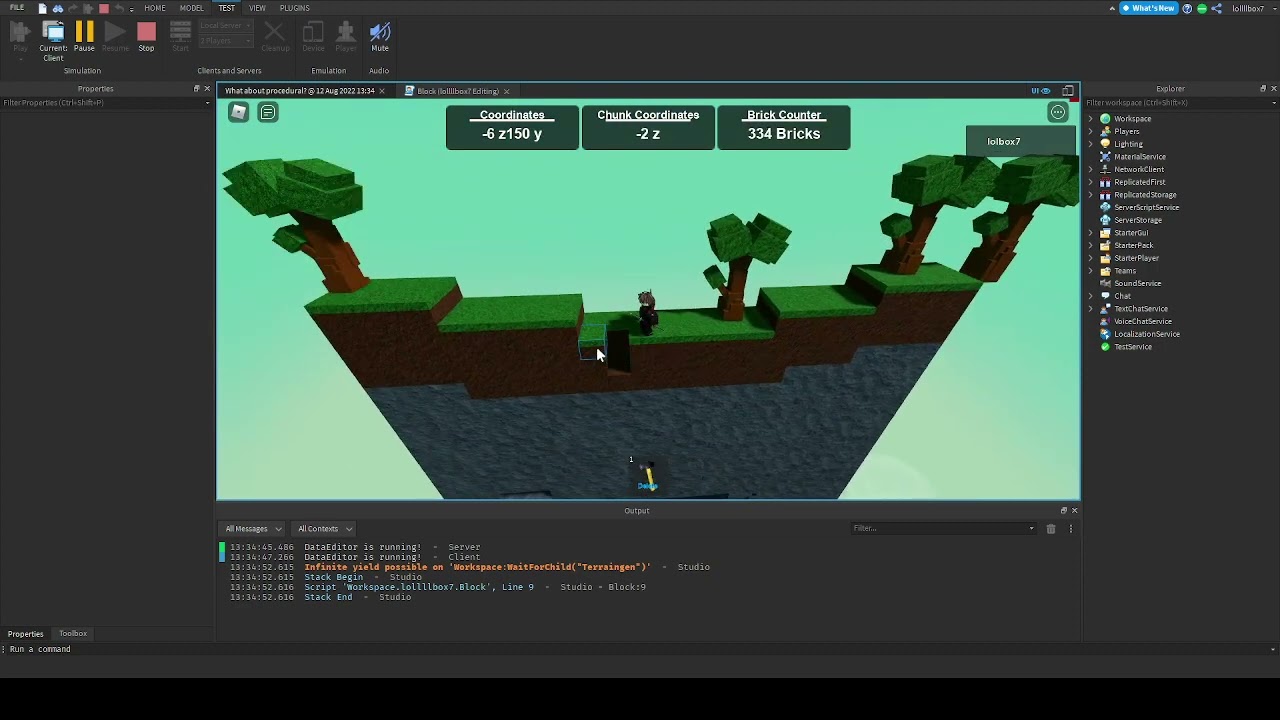Image resolution: width=1280 pixels, height=720 pixels.
Task: Open the PLUGINS ribbon tab
Action: [x=295, y=8]
